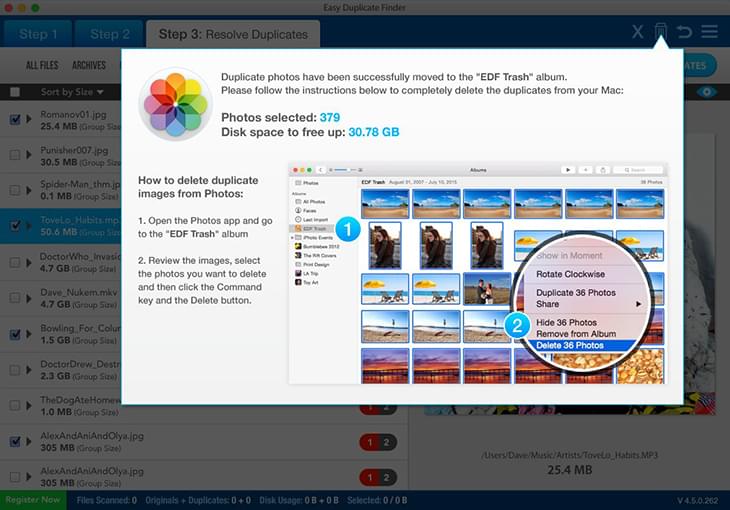730x510 pixels.
Task: Click the Register Now button
Action: click(x=33, y=500)
